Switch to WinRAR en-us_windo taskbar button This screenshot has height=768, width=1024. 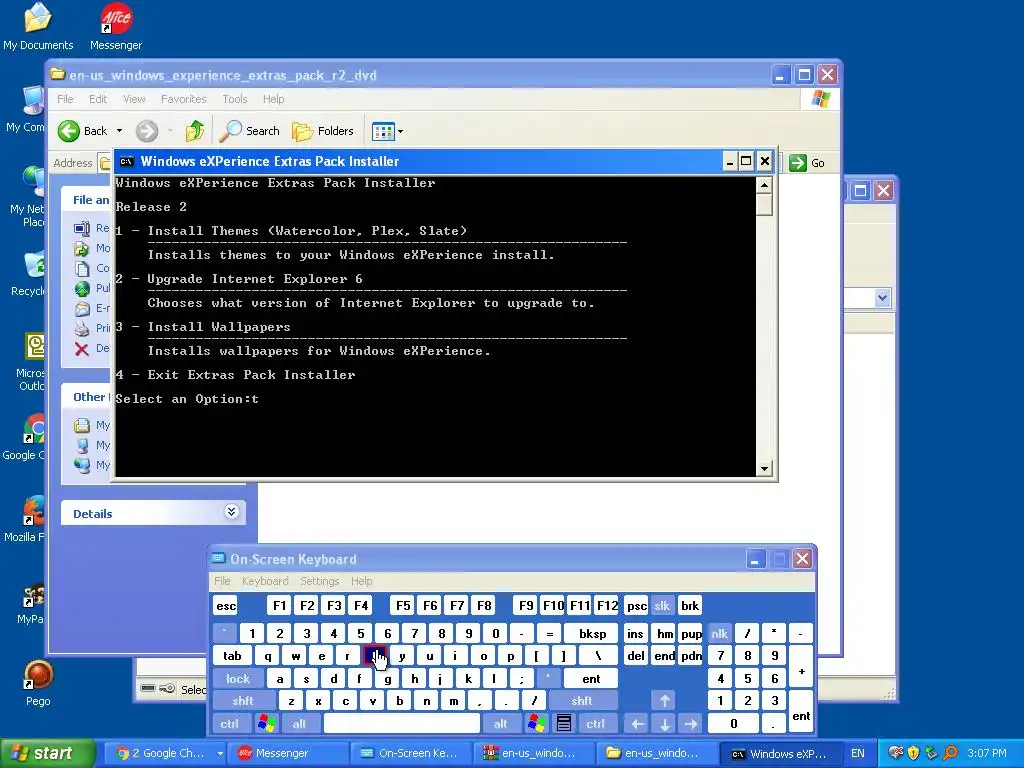coord(534,754)
